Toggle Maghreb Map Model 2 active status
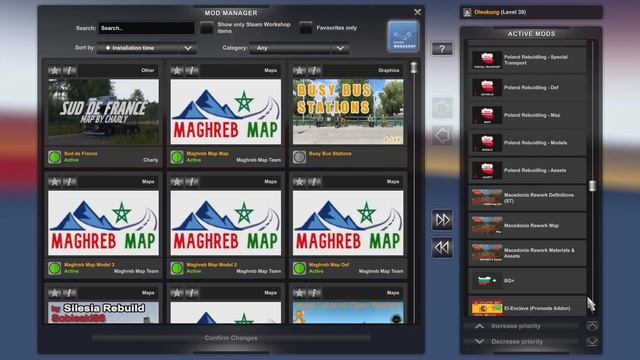The height and width of the screenshot is (360, 640). [x=177, y=268]
